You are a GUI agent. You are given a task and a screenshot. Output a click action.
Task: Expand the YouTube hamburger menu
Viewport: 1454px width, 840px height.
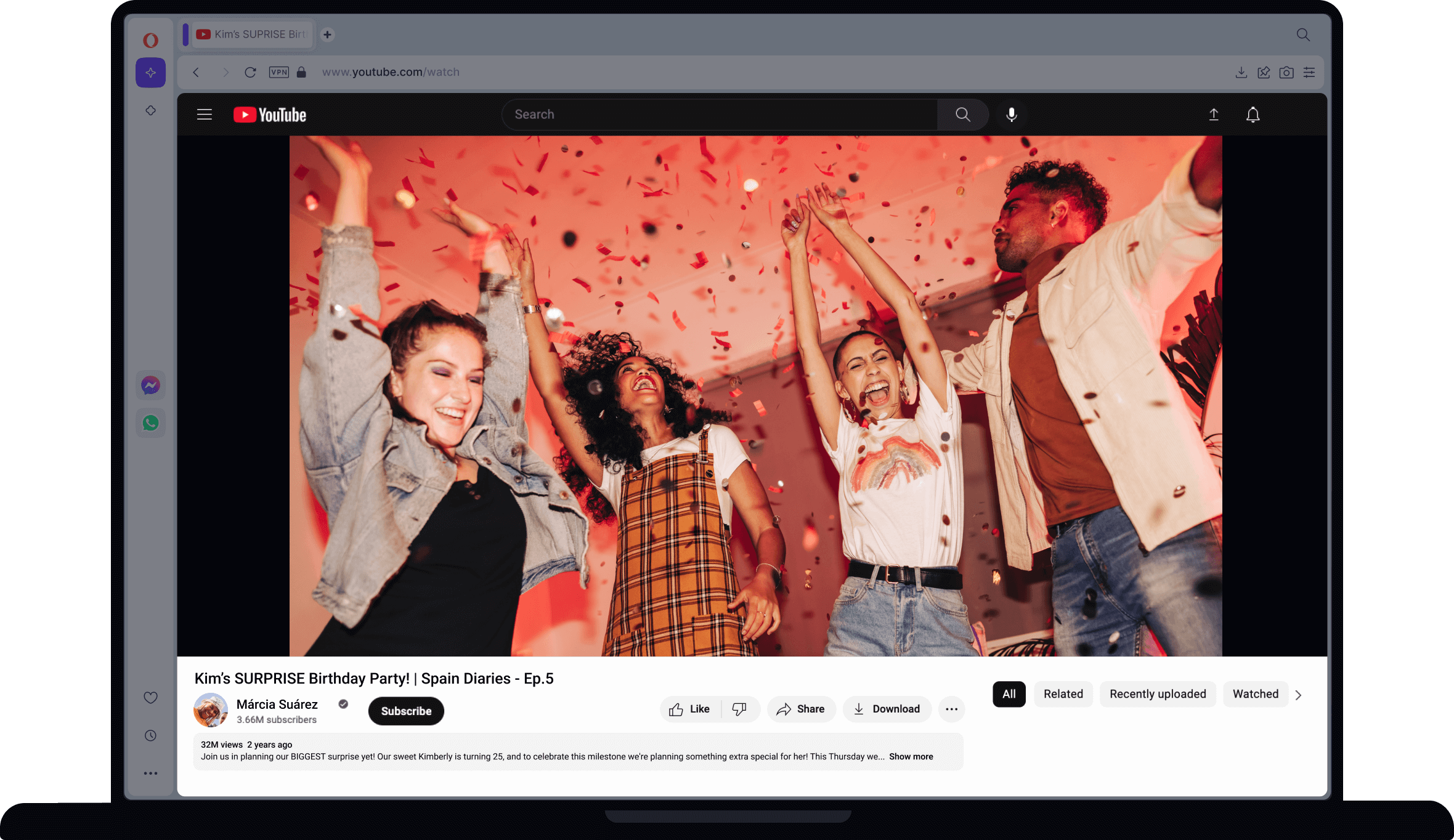coord(204,114)
